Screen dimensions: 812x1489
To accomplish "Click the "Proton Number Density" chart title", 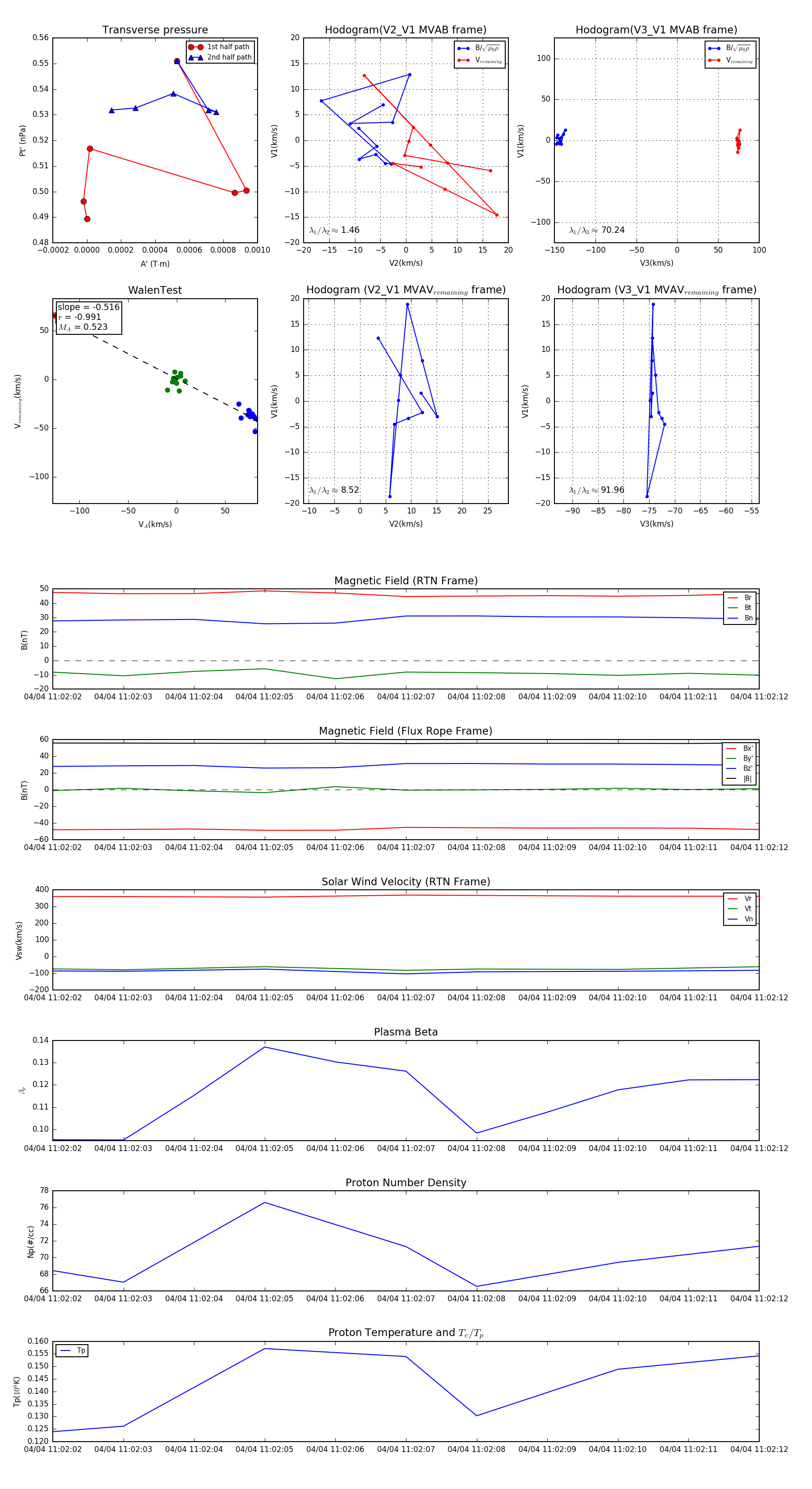I will tap(406, 1183).
